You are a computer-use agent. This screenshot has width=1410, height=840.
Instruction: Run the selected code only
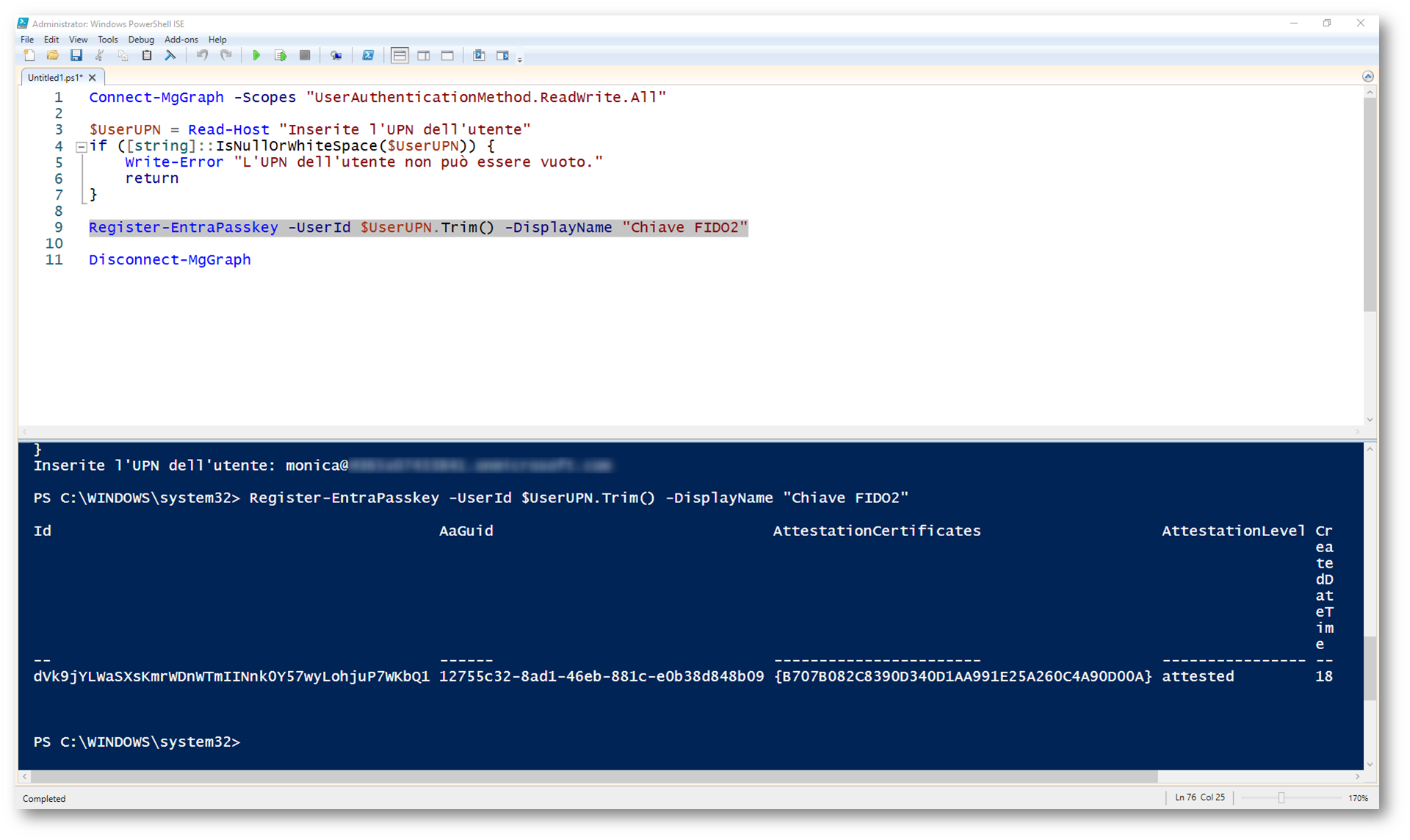281,56
